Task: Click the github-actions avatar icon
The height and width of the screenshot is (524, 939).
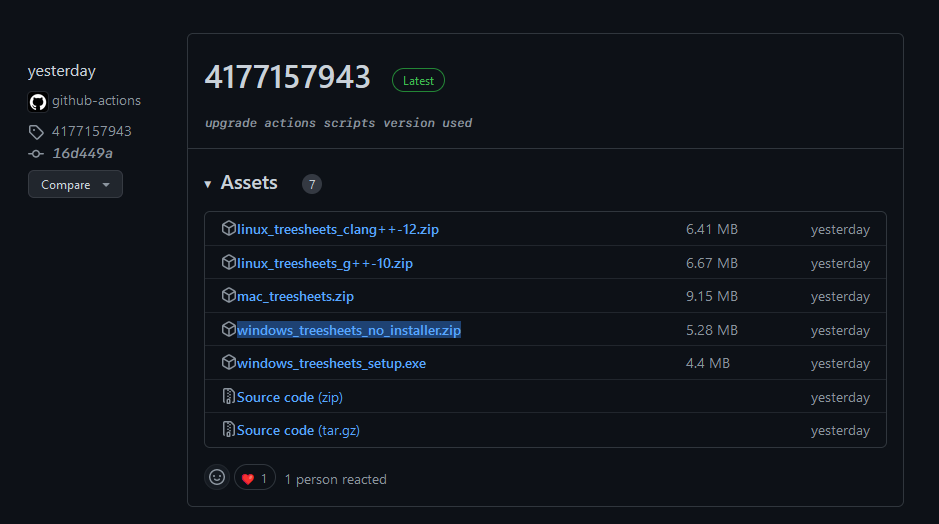Action: [x=38, y=102]
